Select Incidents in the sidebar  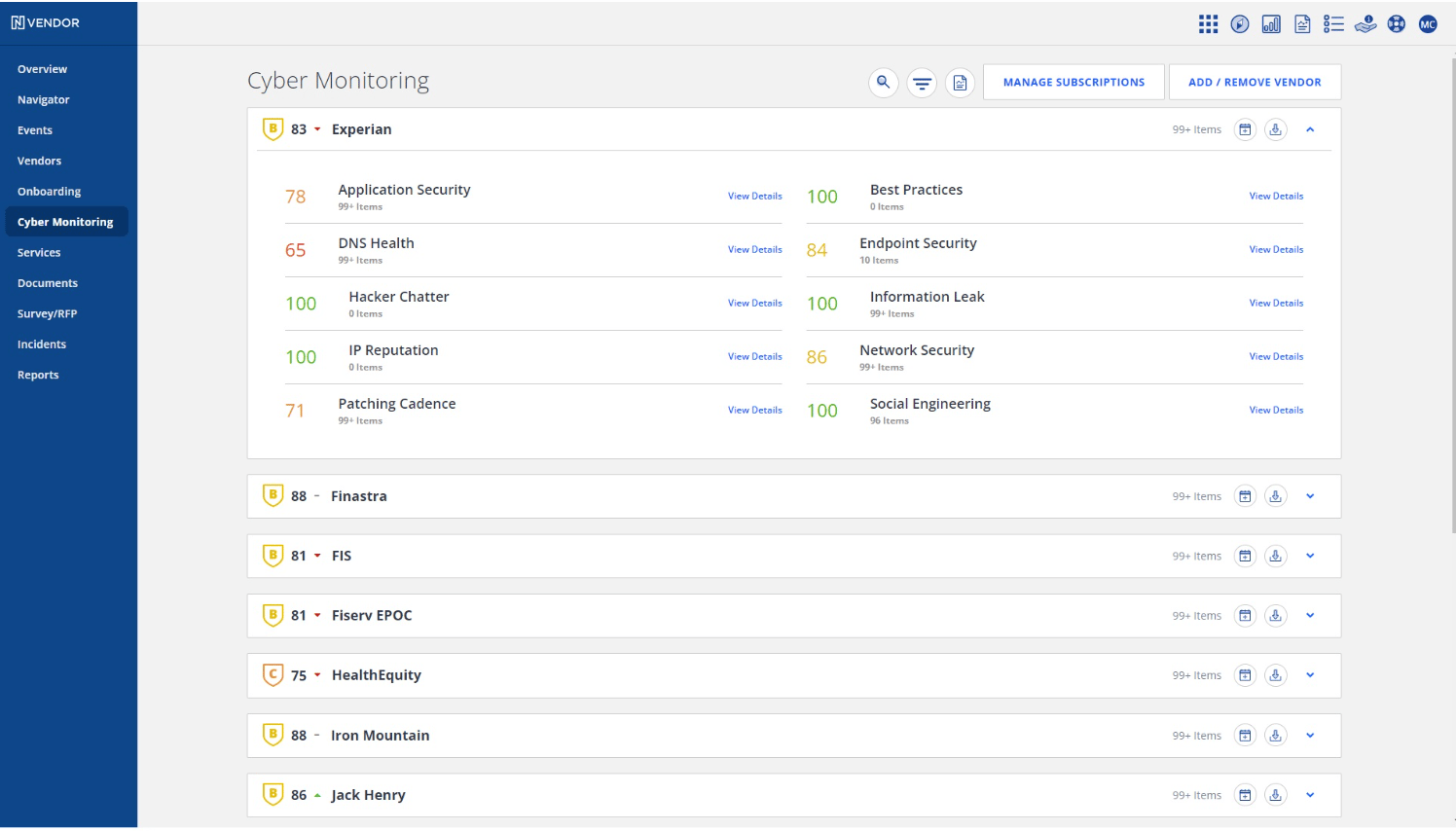(x=42, y=344)
